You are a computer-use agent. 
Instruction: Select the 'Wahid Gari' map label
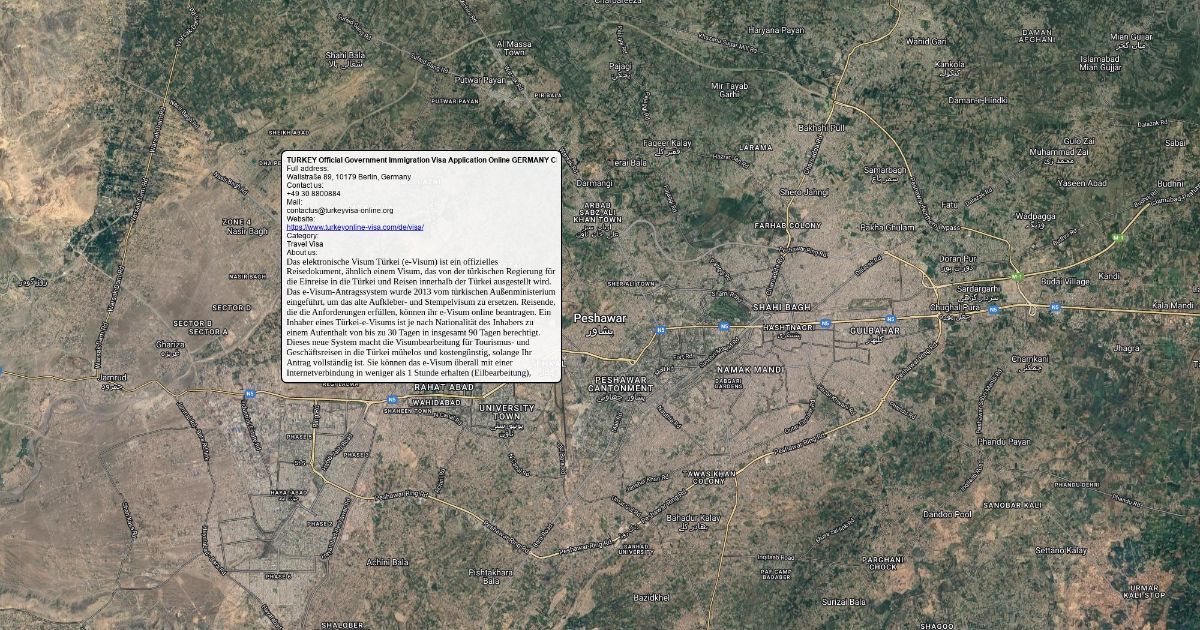(x=926, y=41)
